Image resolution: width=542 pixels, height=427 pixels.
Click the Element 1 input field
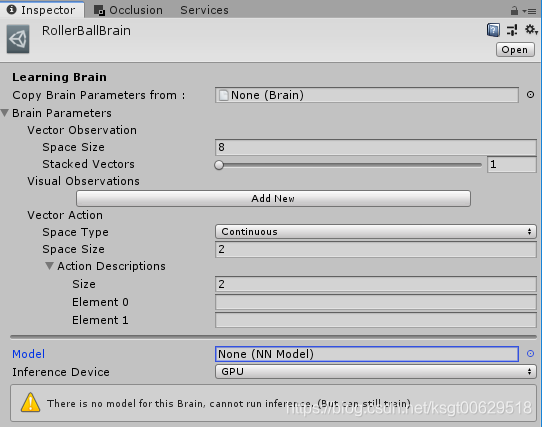click(376, 320)
